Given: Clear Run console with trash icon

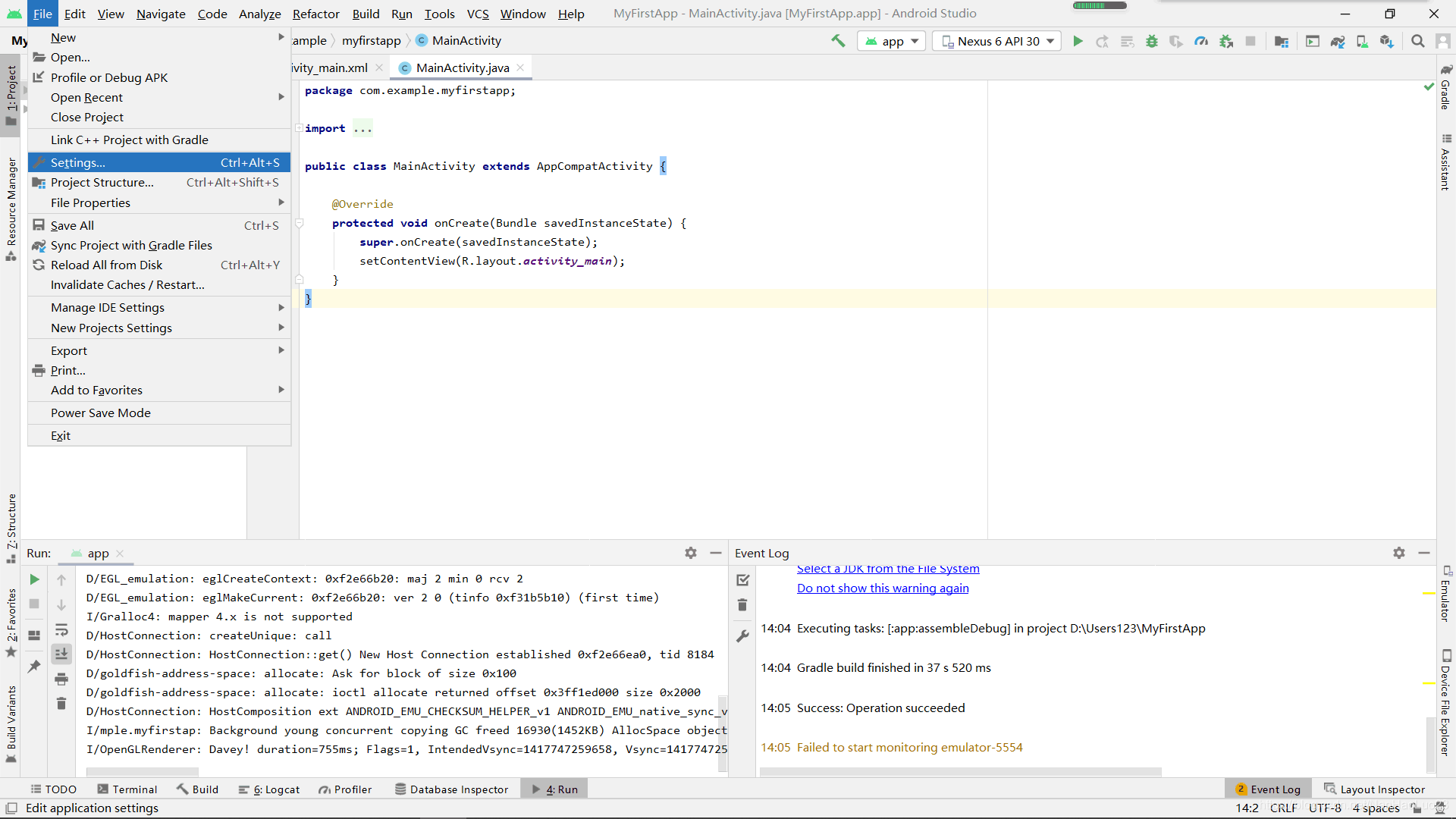Looking at the screenshot, I should point(61,704).
